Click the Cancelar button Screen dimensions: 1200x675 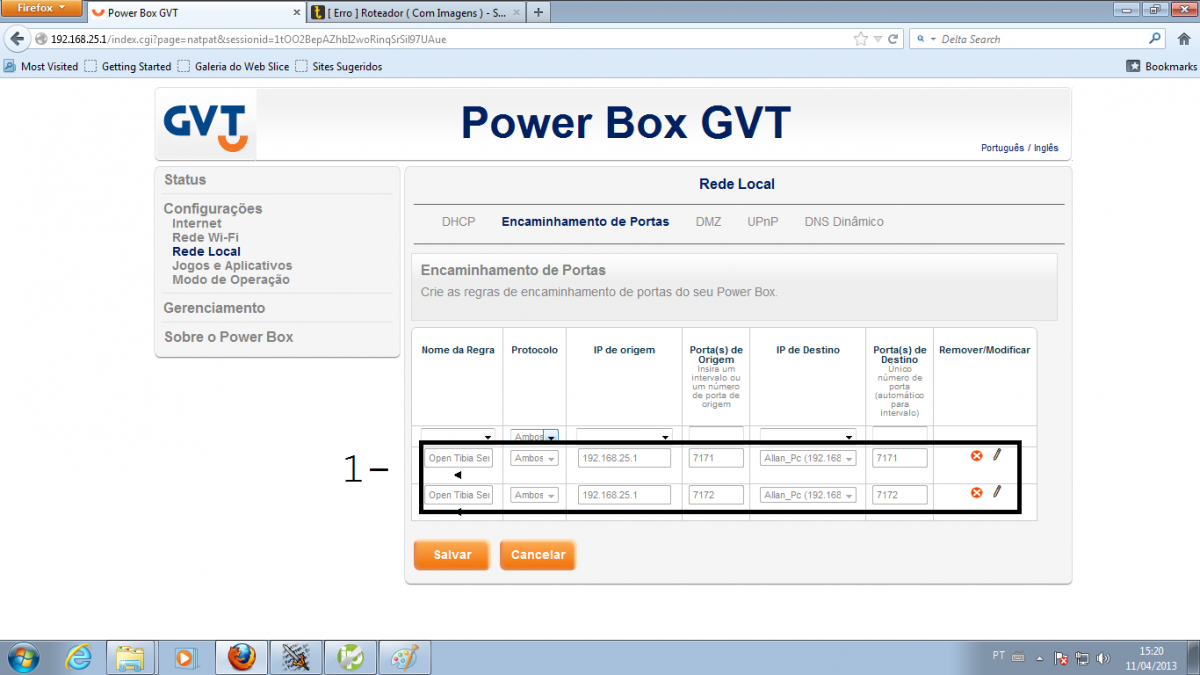tap(538, 555)
